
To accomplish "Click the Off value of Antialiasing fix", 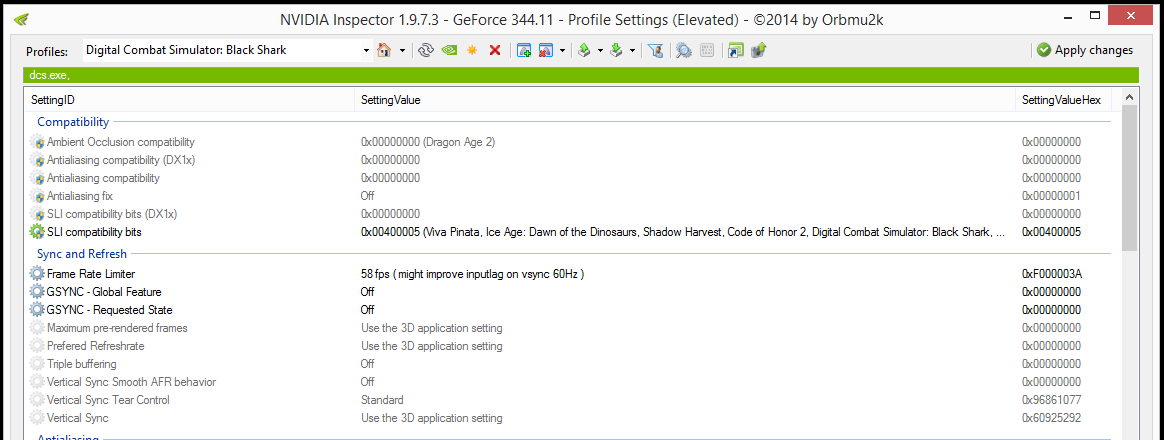I will 367,196.
